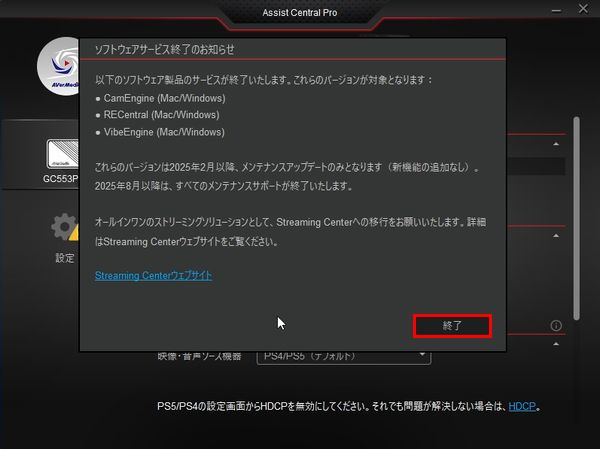Click the Assist Central Pro title text
The height and width of the screenshot is (449, 600).
click(x=300, y=13)
